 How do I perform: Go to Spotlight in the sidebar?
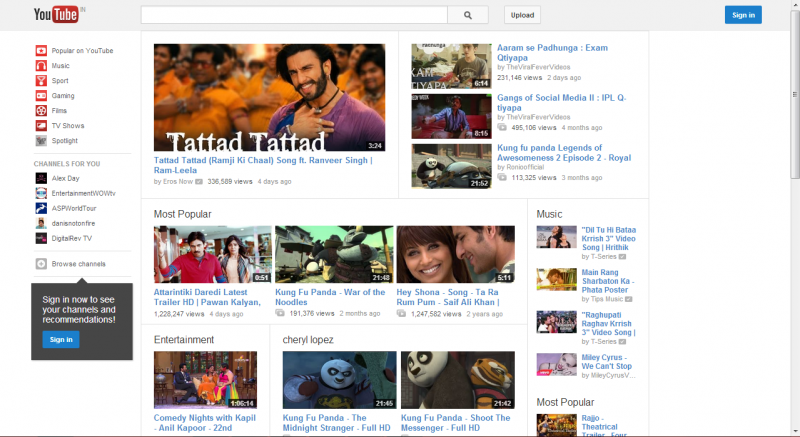click(x=65, y=141)
